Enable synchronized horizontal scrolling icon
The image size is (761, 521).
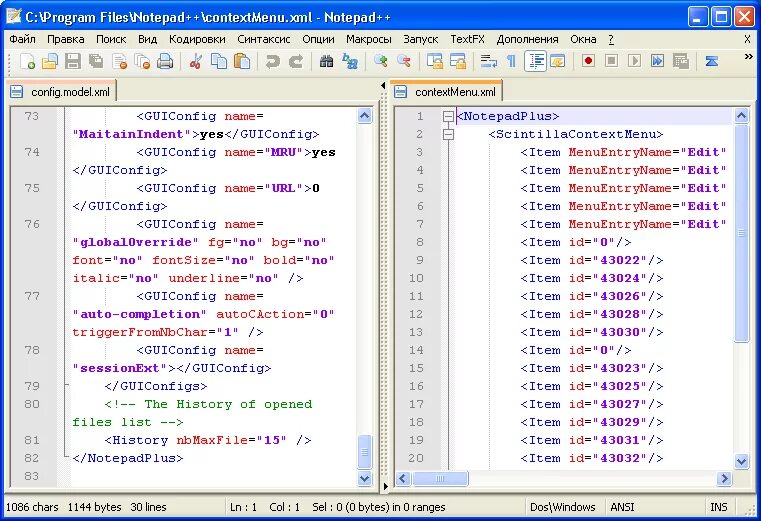coord(458,61)
